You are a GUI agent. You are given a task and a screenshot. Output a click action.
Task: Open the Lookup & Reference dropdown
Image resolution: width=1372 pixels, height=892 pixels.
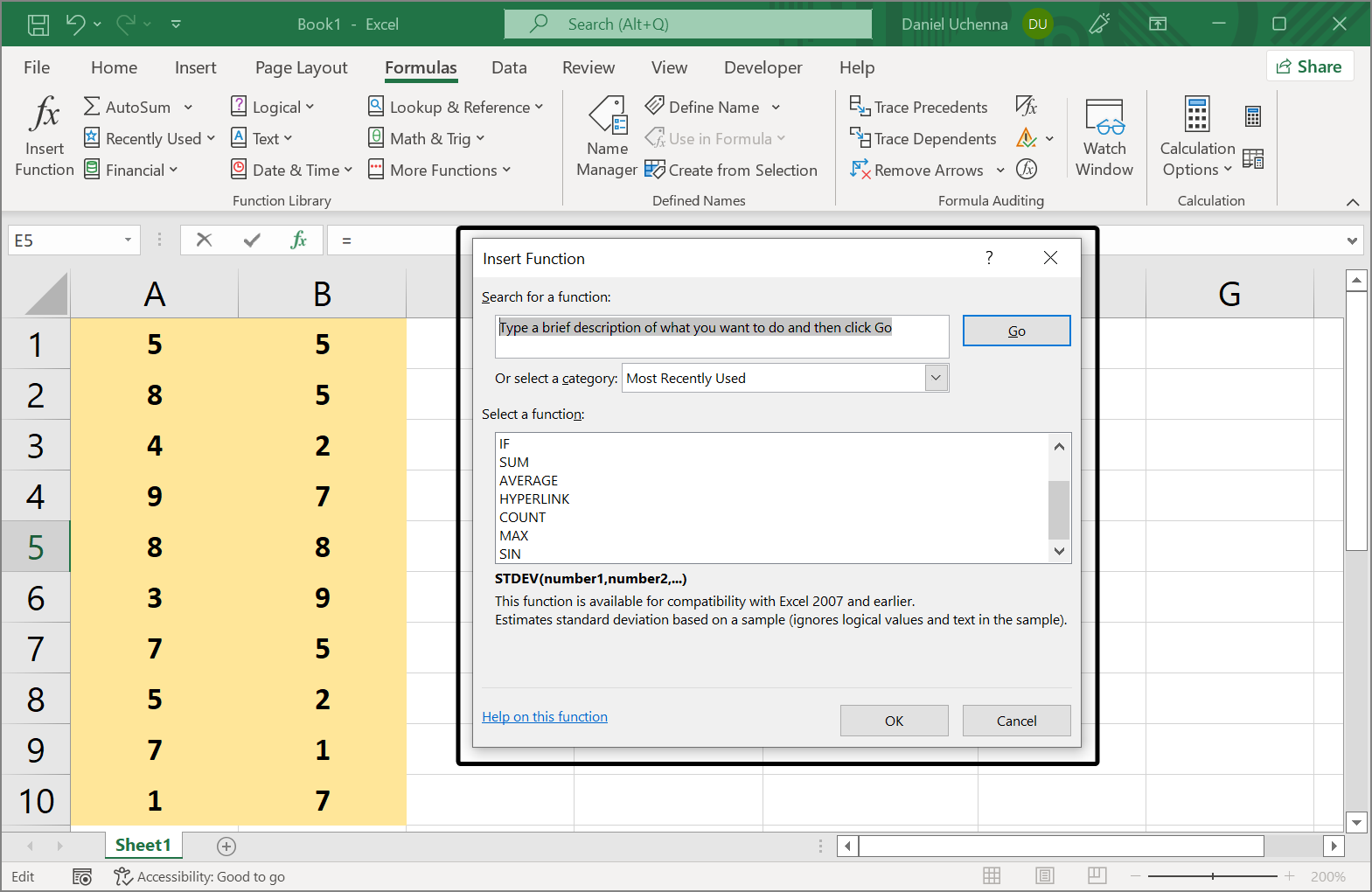click(456, 107)
